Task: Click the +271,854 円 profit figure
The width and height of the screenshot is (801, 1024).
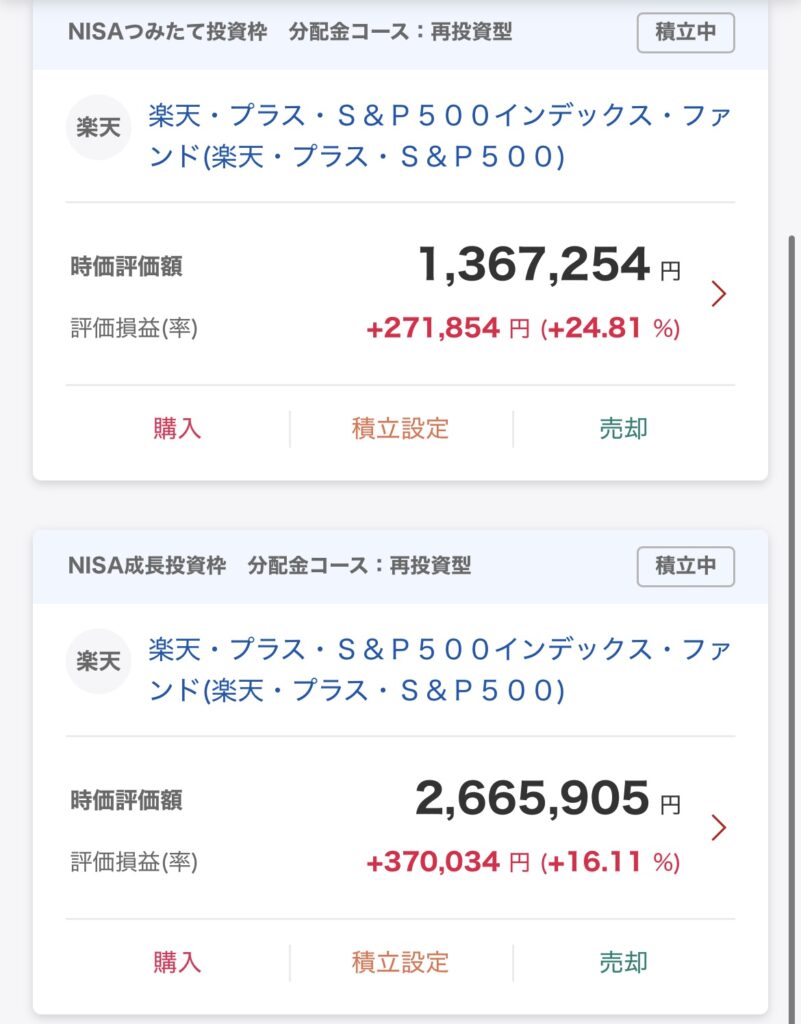Action: coord(448,329)
